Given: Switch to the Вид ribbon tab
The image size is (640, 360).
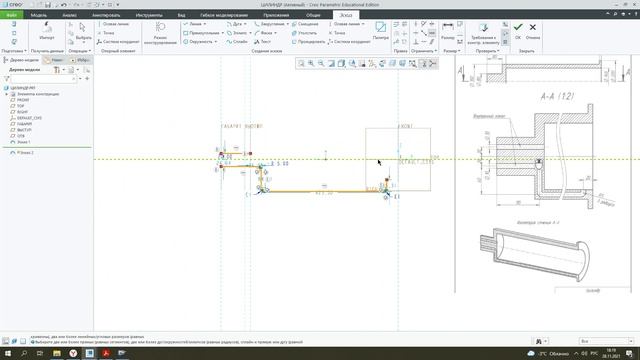Looking at the screenshot, I should point(181,15).
